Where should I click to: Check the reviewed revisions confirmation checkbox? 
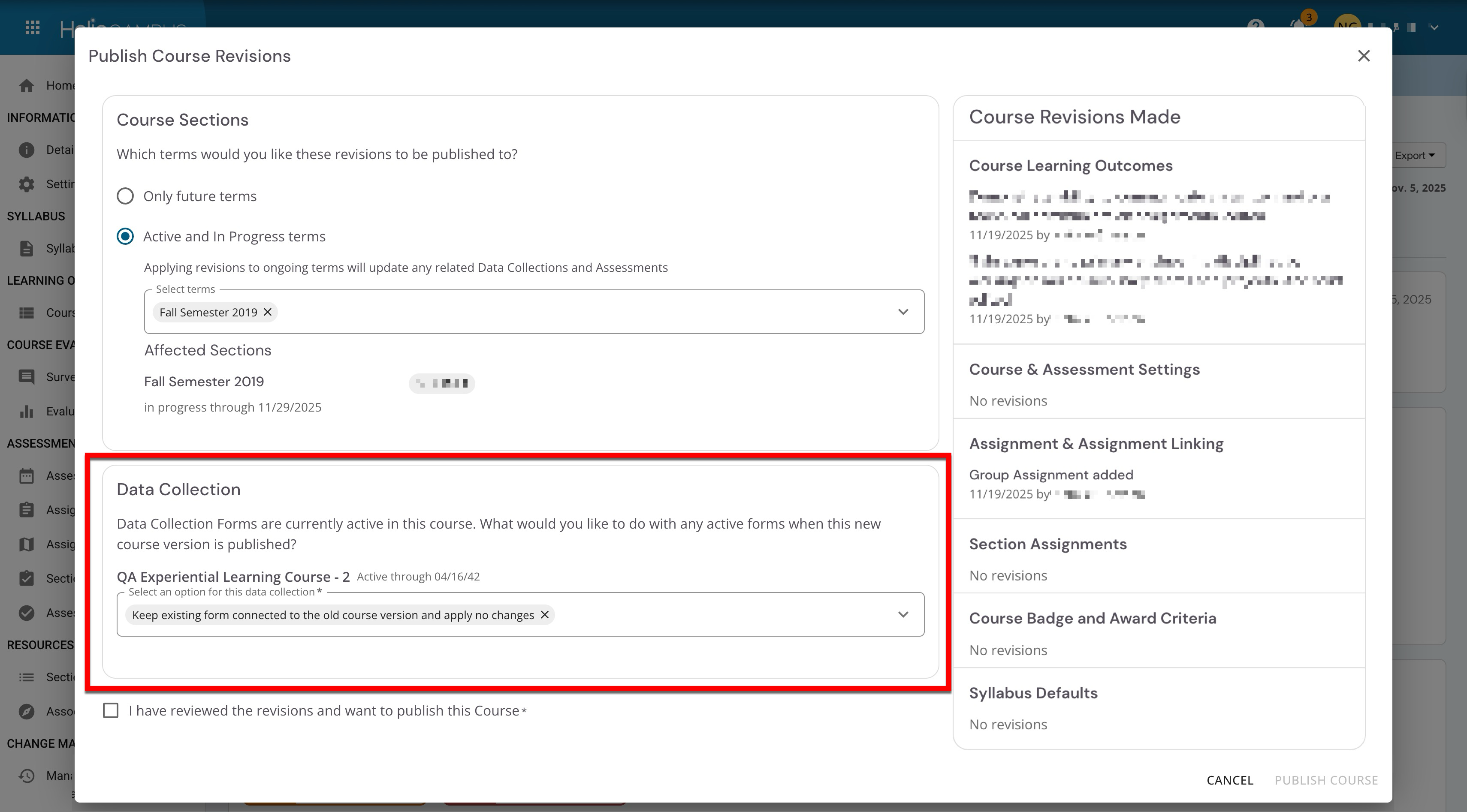pos(111,711)
